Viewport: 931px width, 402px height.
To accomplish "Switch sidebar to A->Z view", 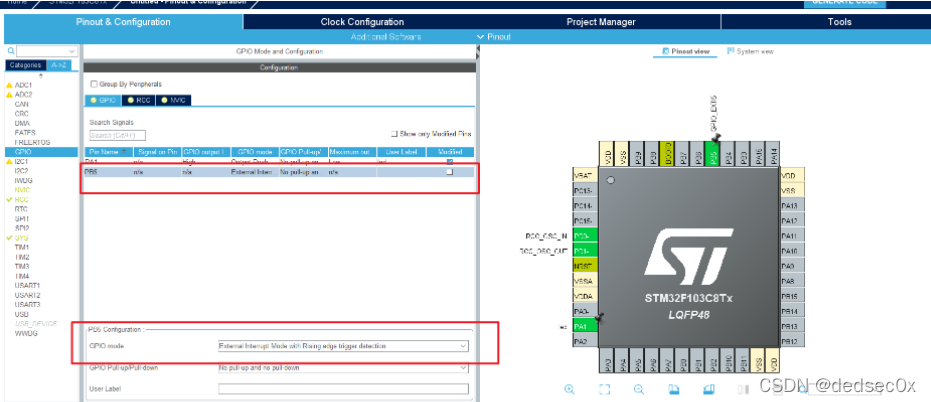I will point(59,65).
